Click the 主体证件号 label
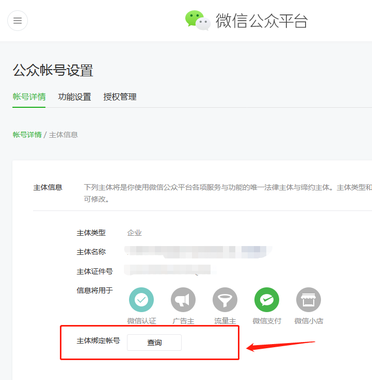Screen dimensions: 372x380 tap(95, 271)
